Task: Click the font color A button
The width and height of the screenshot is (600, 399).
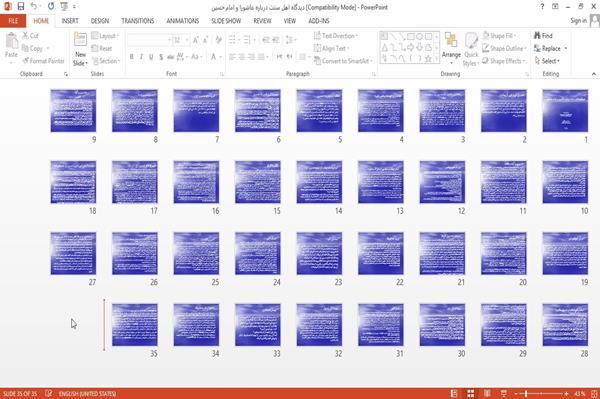Action: coord(213,57)
